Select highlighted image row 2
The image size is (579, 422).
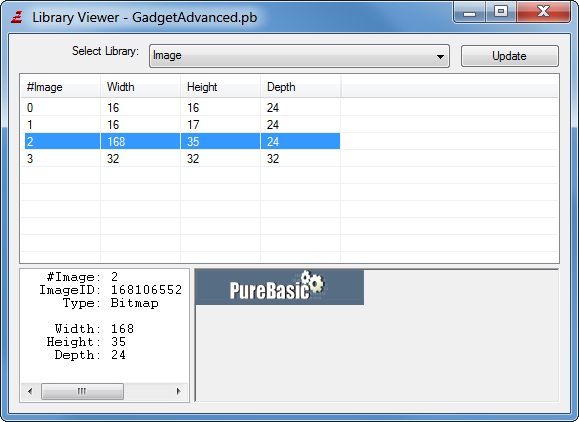pyautogui.click(x=182, y=141)
